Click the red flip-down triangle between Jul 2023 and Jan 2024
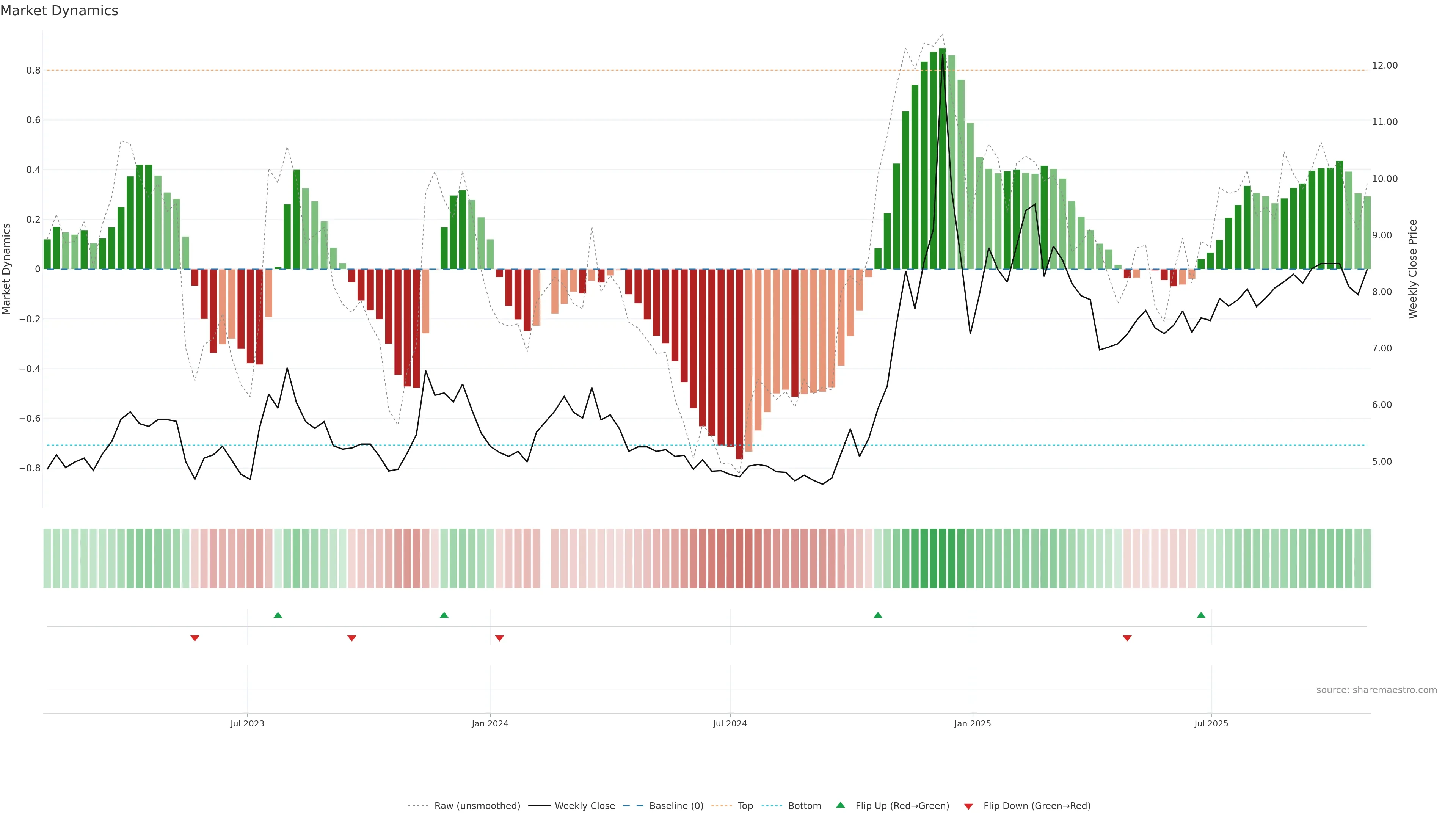Image resolution: width=1456 pixels, height=819 pixels. (351, 638)
